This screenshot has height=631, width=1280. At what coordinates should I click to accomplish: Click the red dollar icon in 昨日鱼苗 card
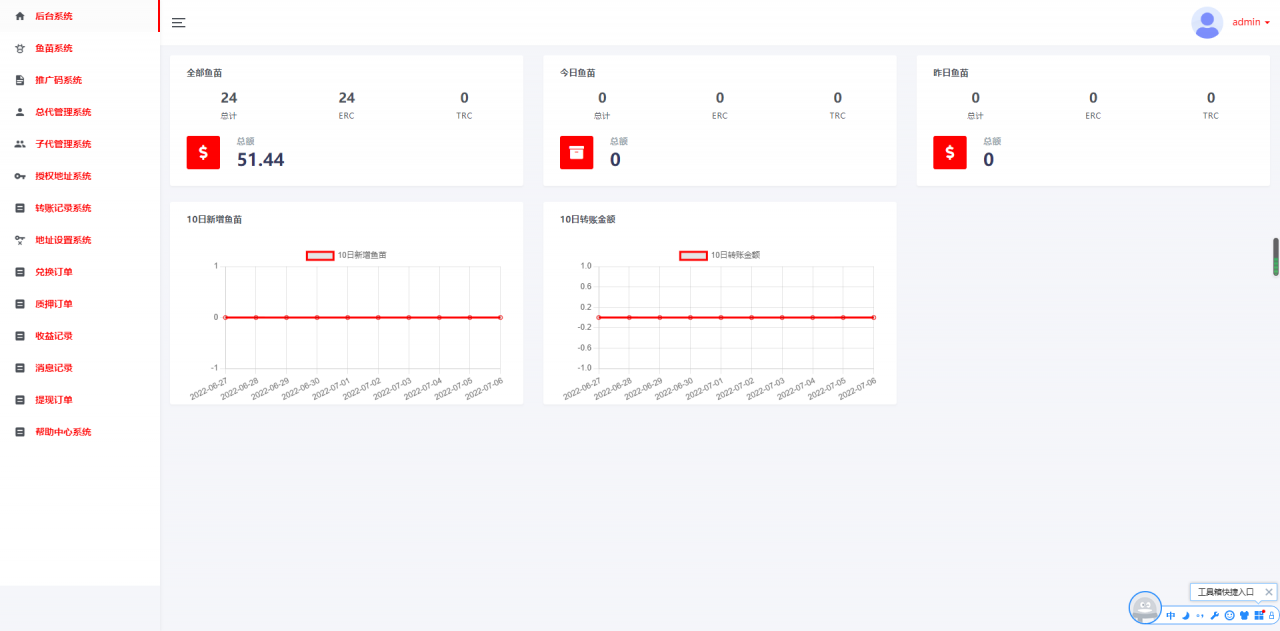coord(950,153)
